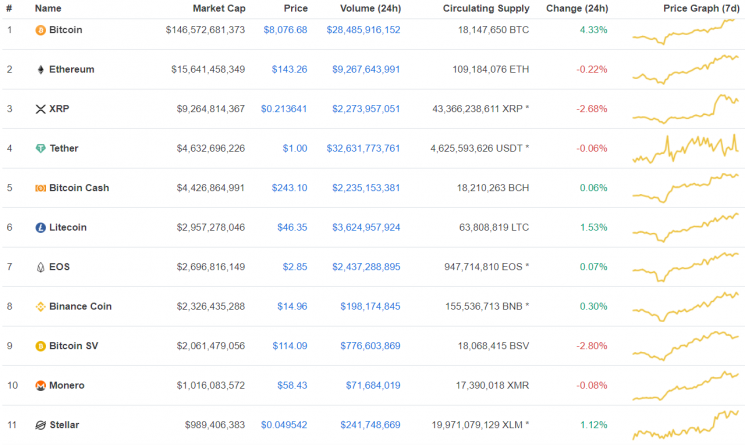The height and width of the screenshot is (445, 745).
Task: Open the Litecoin name link
Action: 68,227
